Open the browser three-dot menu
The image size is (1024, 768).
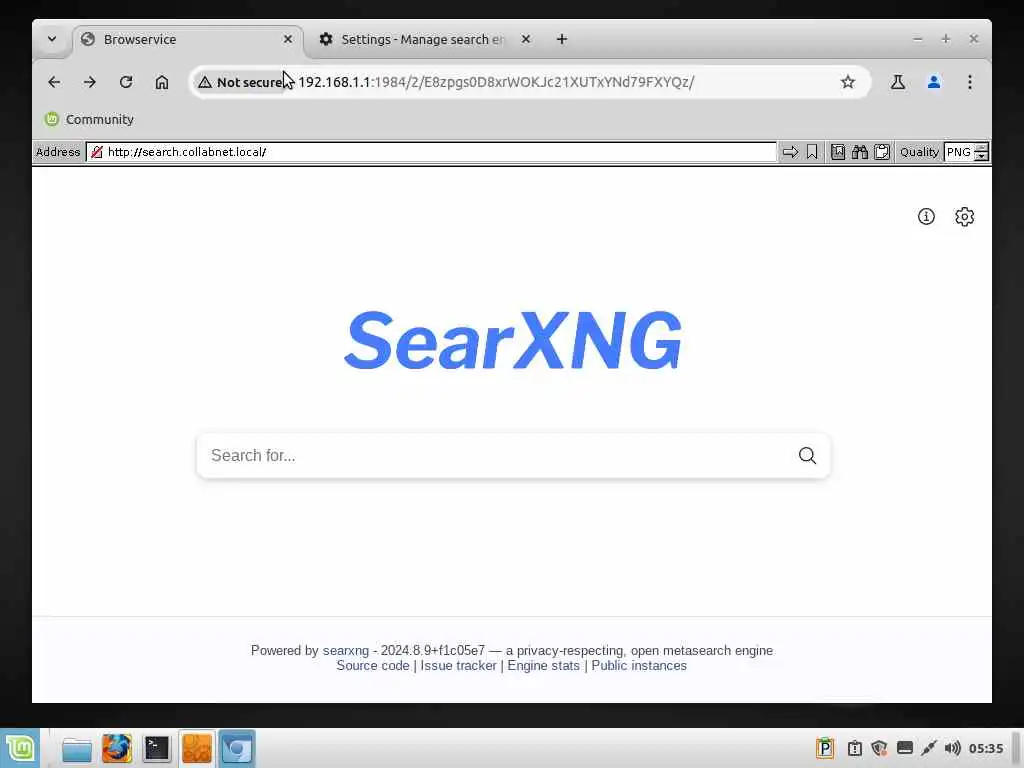[970, 82]
